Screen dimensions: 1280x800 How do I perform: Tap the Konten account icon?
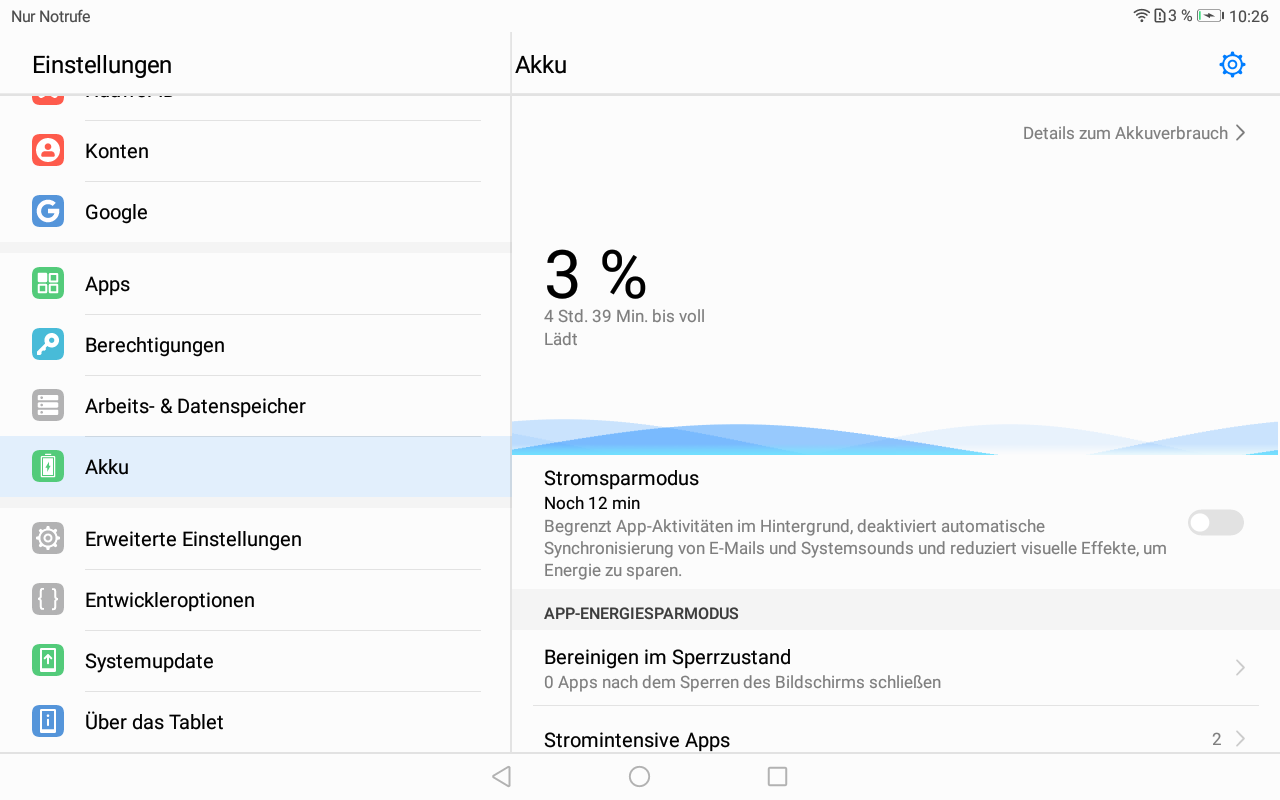(48, 151)
